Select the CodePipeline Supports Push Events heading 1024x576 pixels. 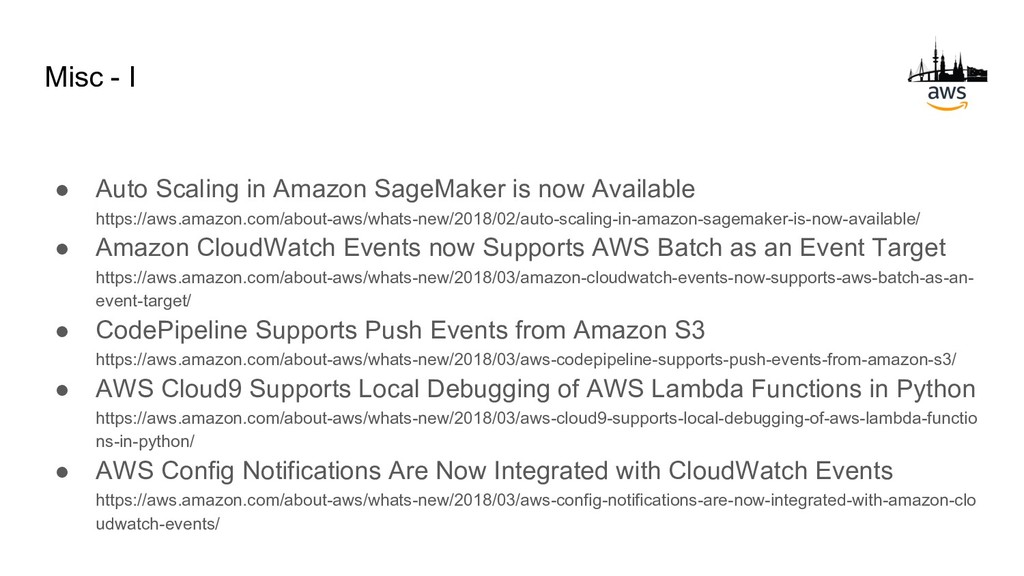[x=400, y=330]
